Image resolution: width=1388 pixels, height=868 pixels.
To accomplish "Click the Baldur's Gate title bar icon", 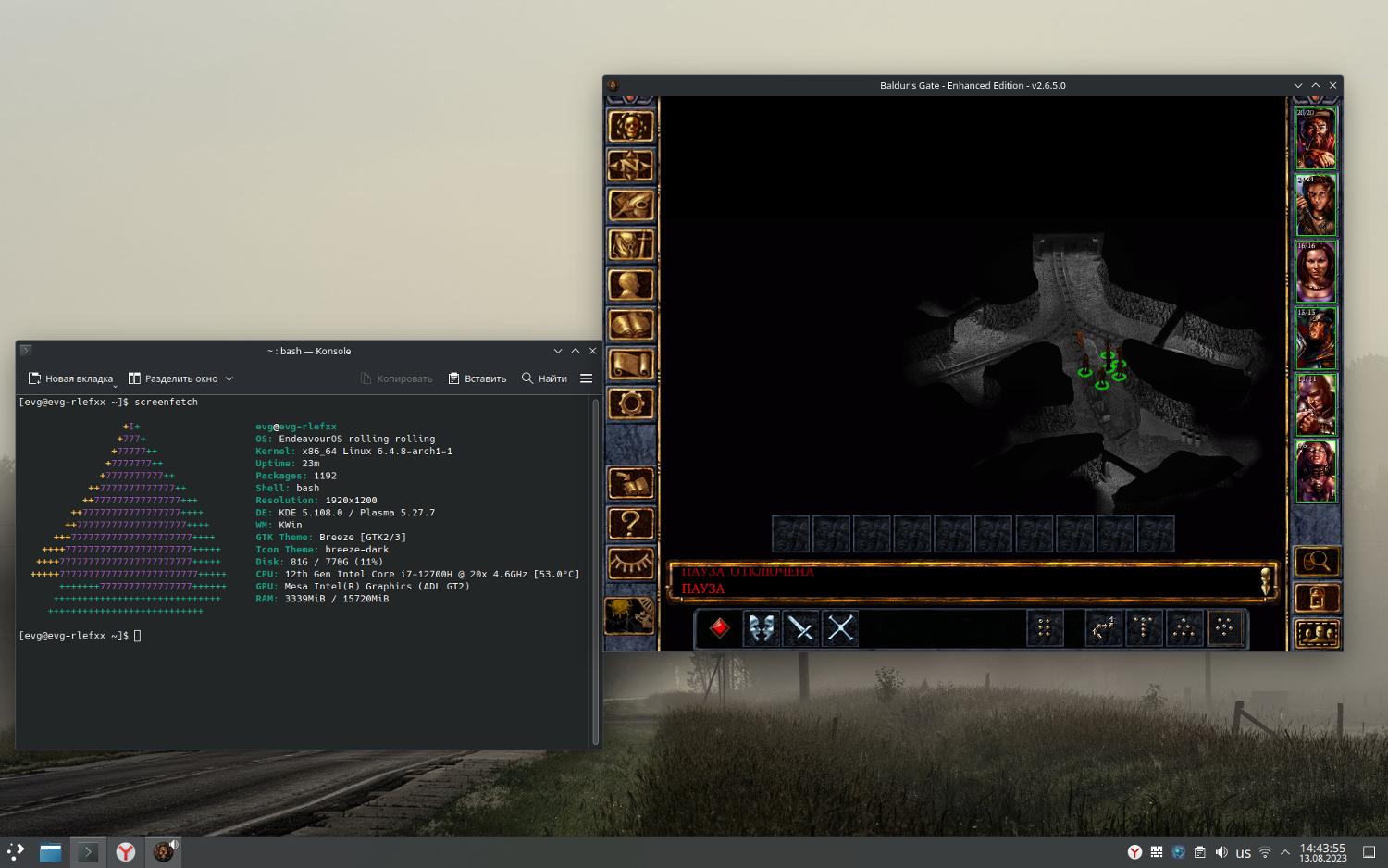I will 613,85.
